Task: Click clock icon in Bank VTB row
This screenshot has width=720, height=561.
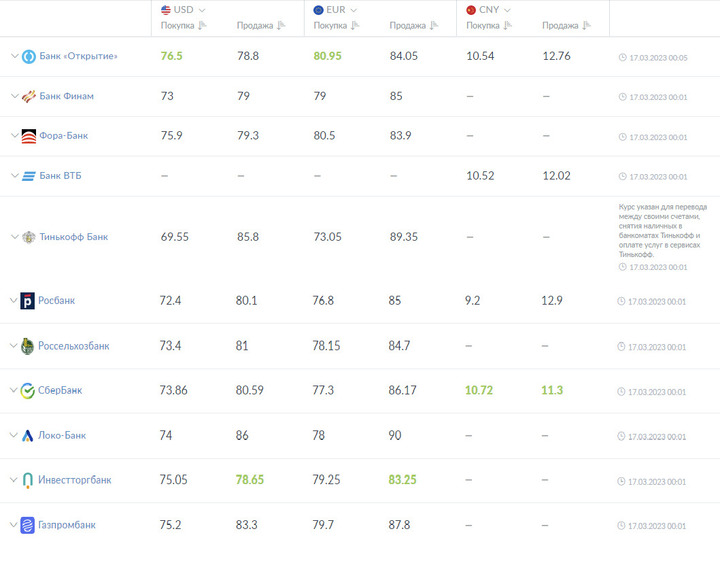Action: tap(623, 176)
